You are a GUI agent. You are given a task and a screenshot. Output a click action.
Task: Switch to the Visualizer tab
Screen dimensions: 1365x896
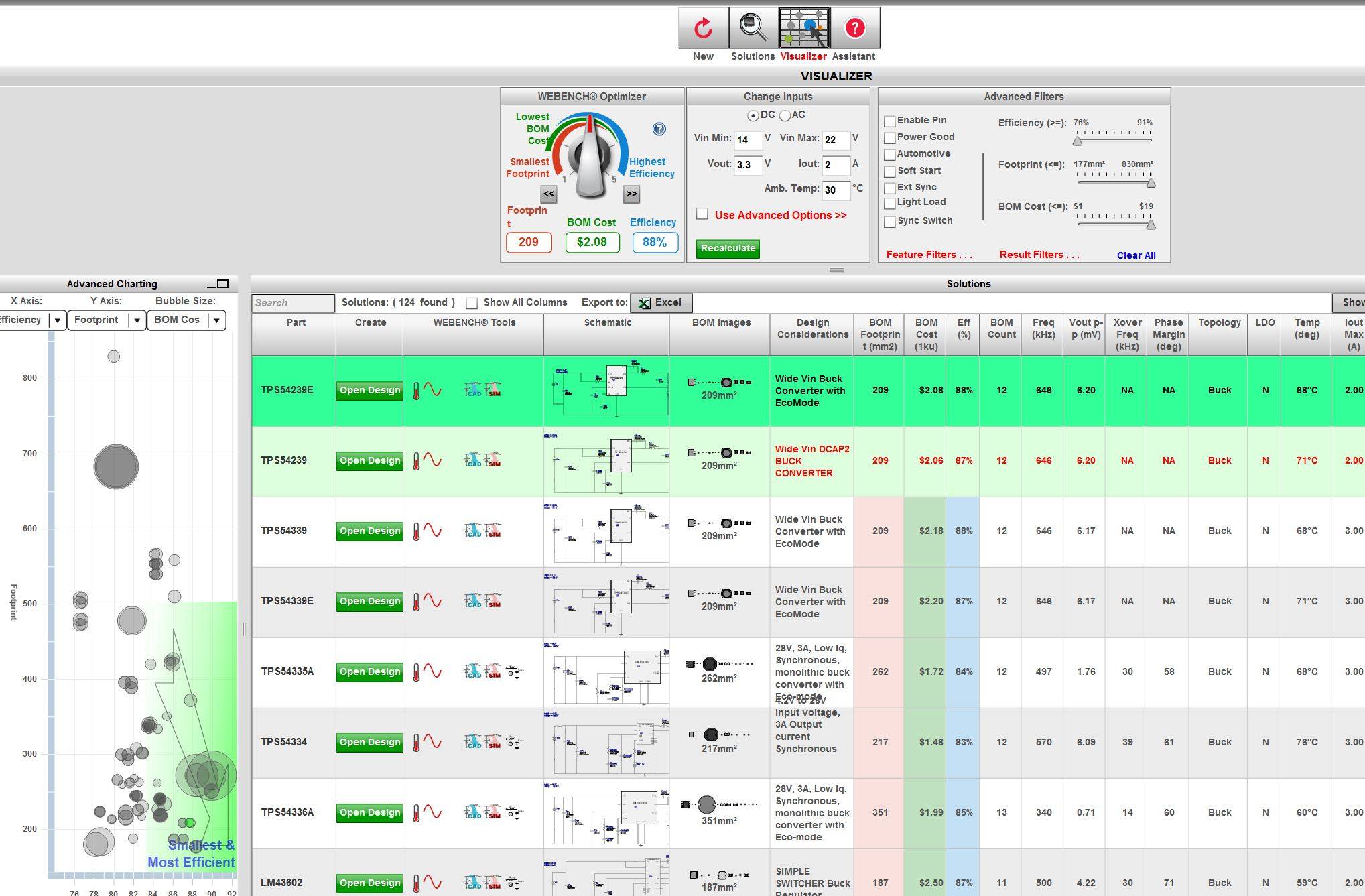[x=803, y=28]
